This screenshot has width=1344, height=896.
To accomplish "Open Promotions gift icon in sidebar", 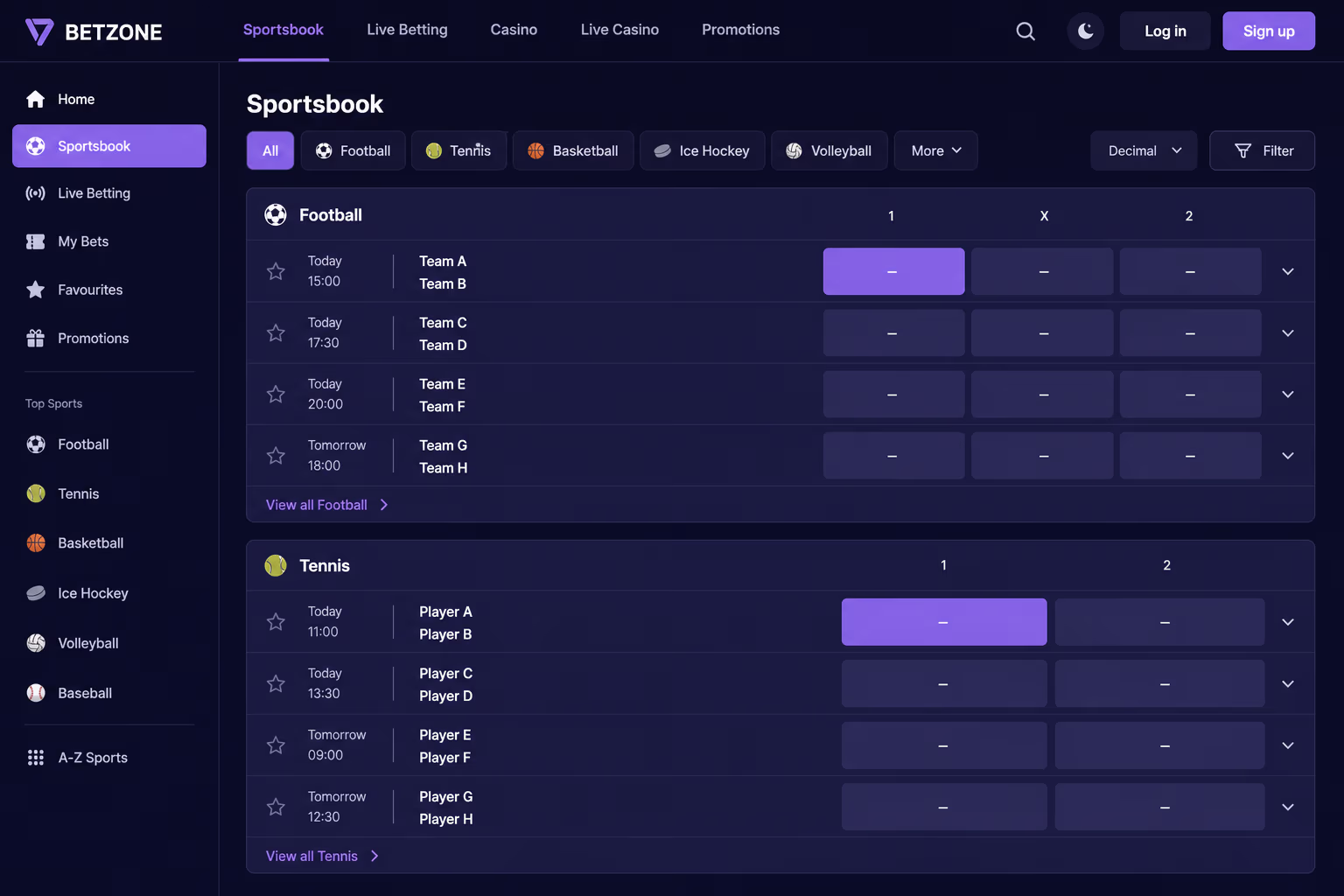I will (35, 338).
